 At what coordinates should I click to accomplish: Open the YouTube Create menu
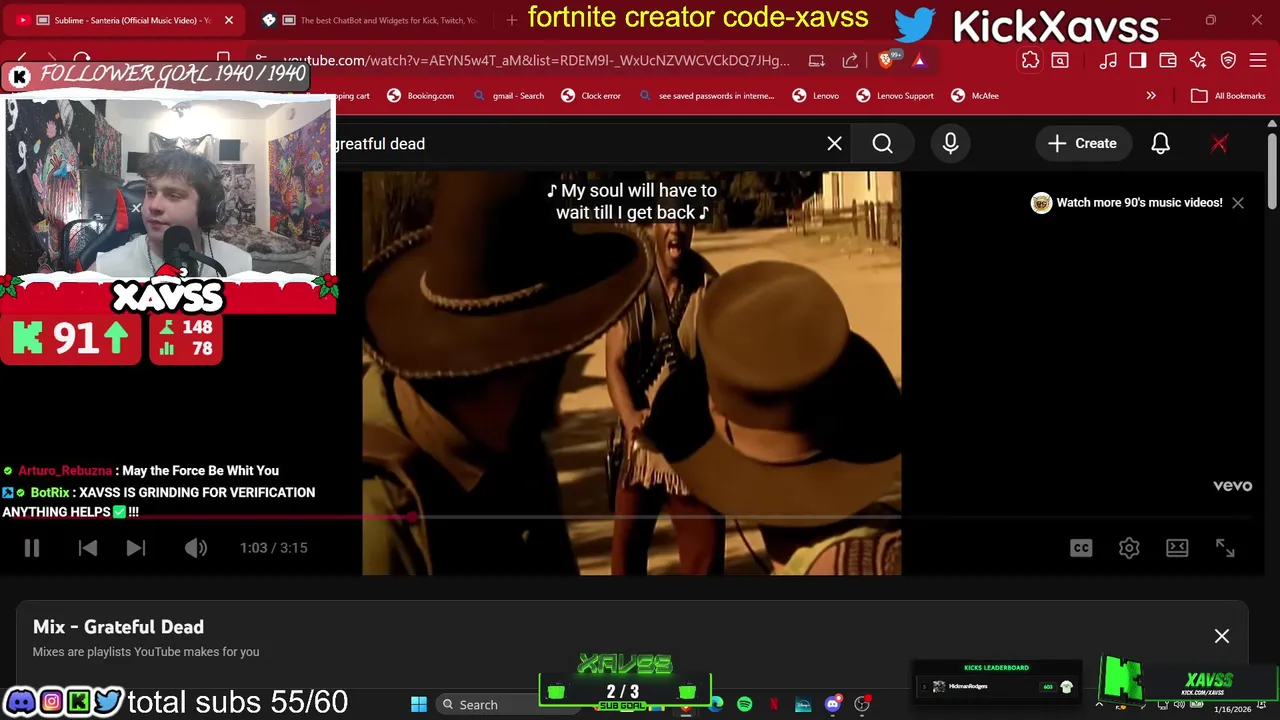tap(1082, 144)
